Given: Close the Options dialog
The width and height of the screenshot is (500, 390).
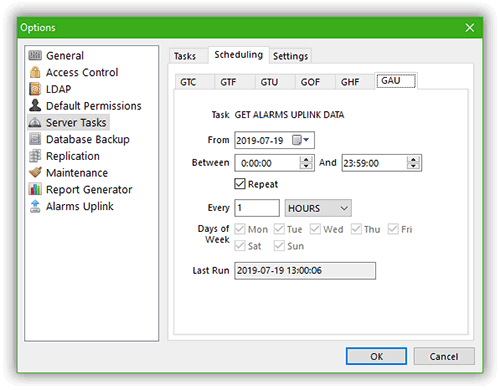Looking at the screenshot, I should click(x=470, y=28).
